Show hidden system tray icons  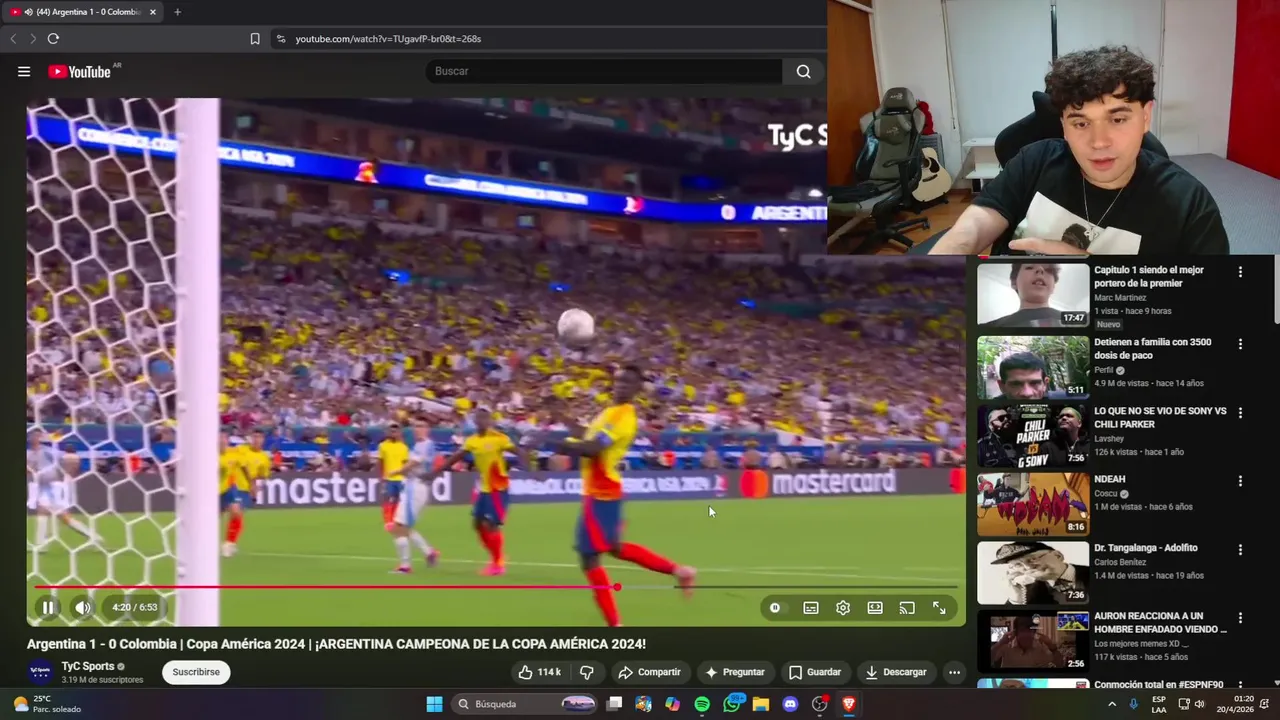(1111, 704)
